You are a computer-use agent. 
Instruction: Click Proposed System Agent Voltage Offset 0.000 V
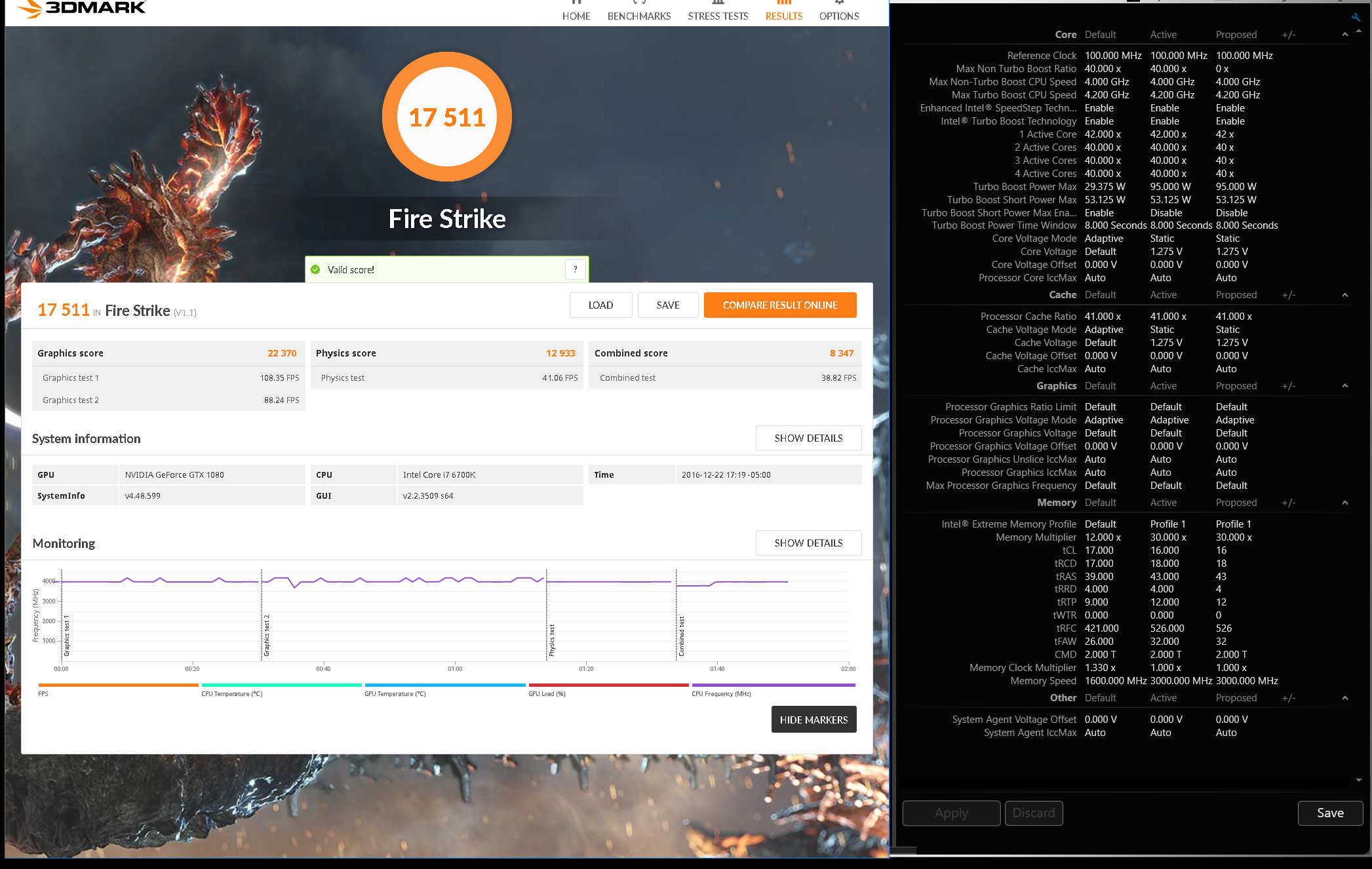1232,720
